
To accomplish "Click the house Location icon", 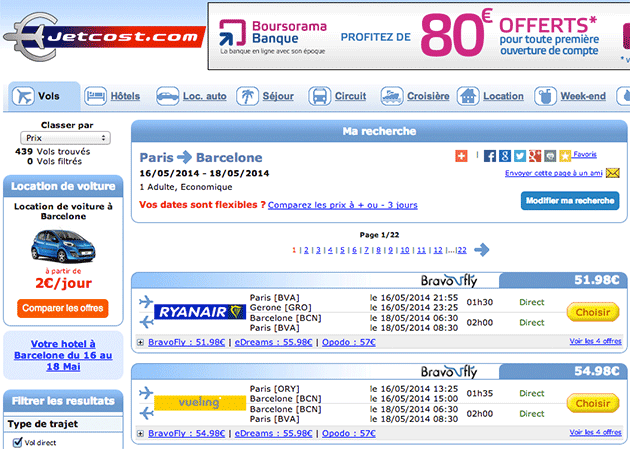I will pos(468,96).
